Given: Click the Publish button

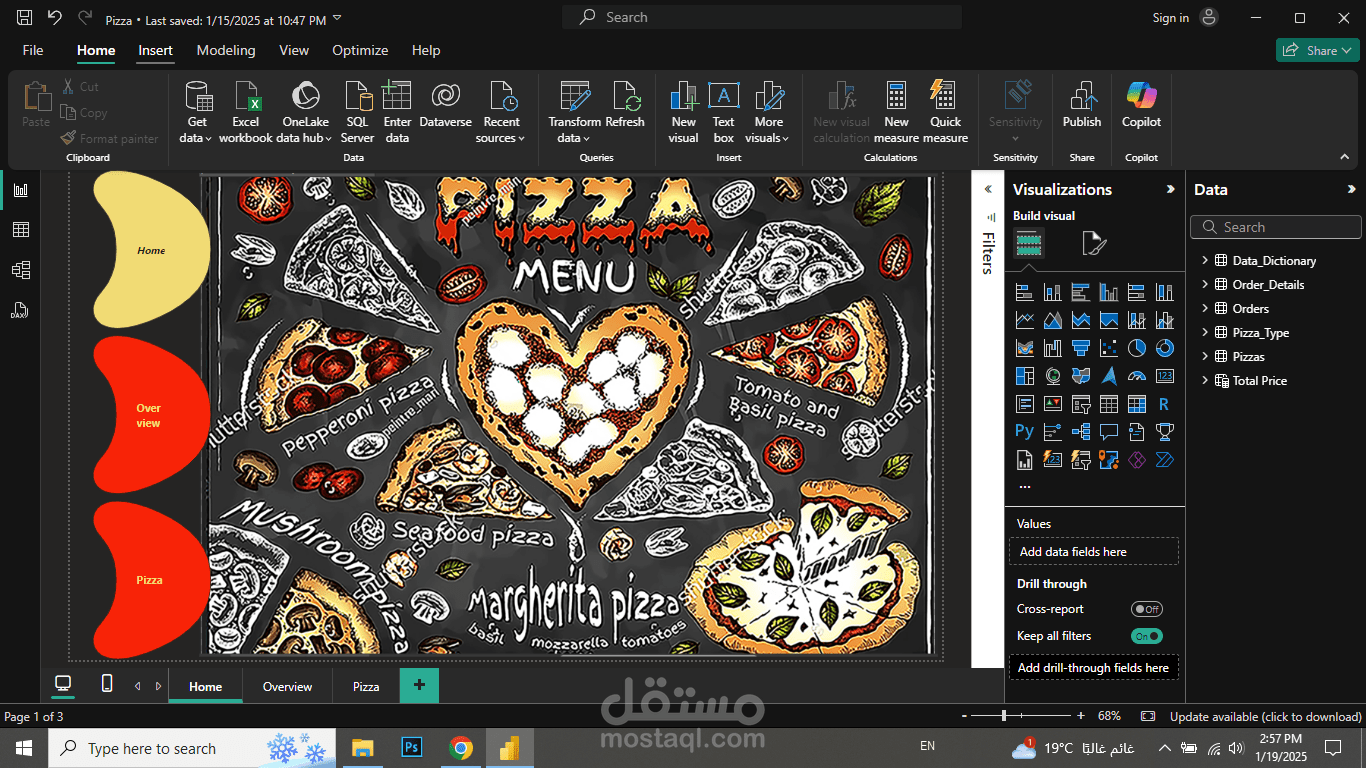Looking at the screenshot, I should click(x=1082, y=106).
